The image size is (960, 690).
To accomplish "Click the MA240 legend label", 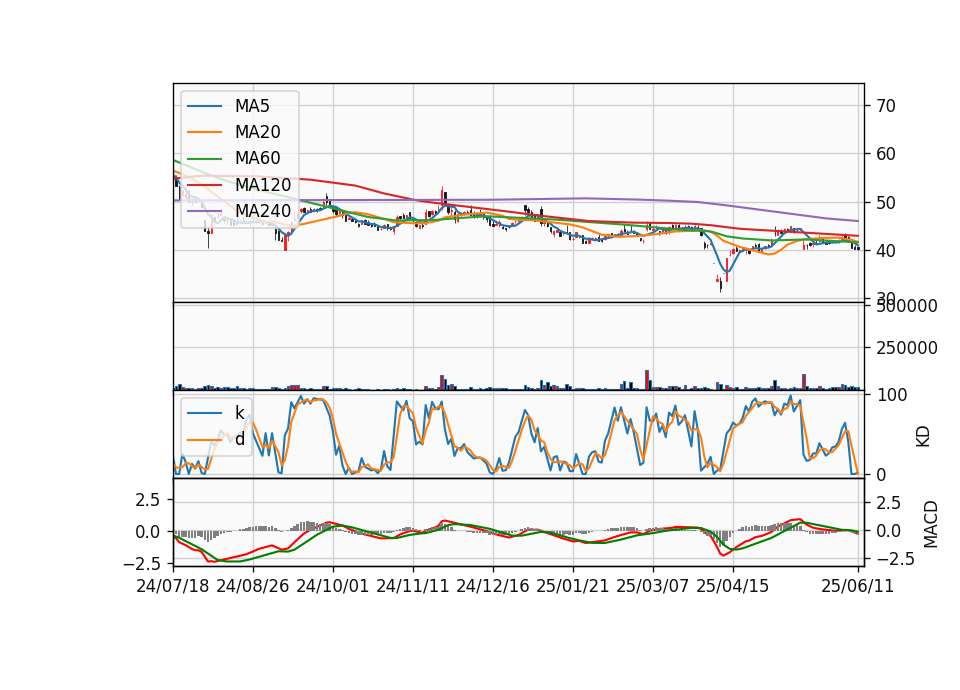I will [x=263, y=211].
